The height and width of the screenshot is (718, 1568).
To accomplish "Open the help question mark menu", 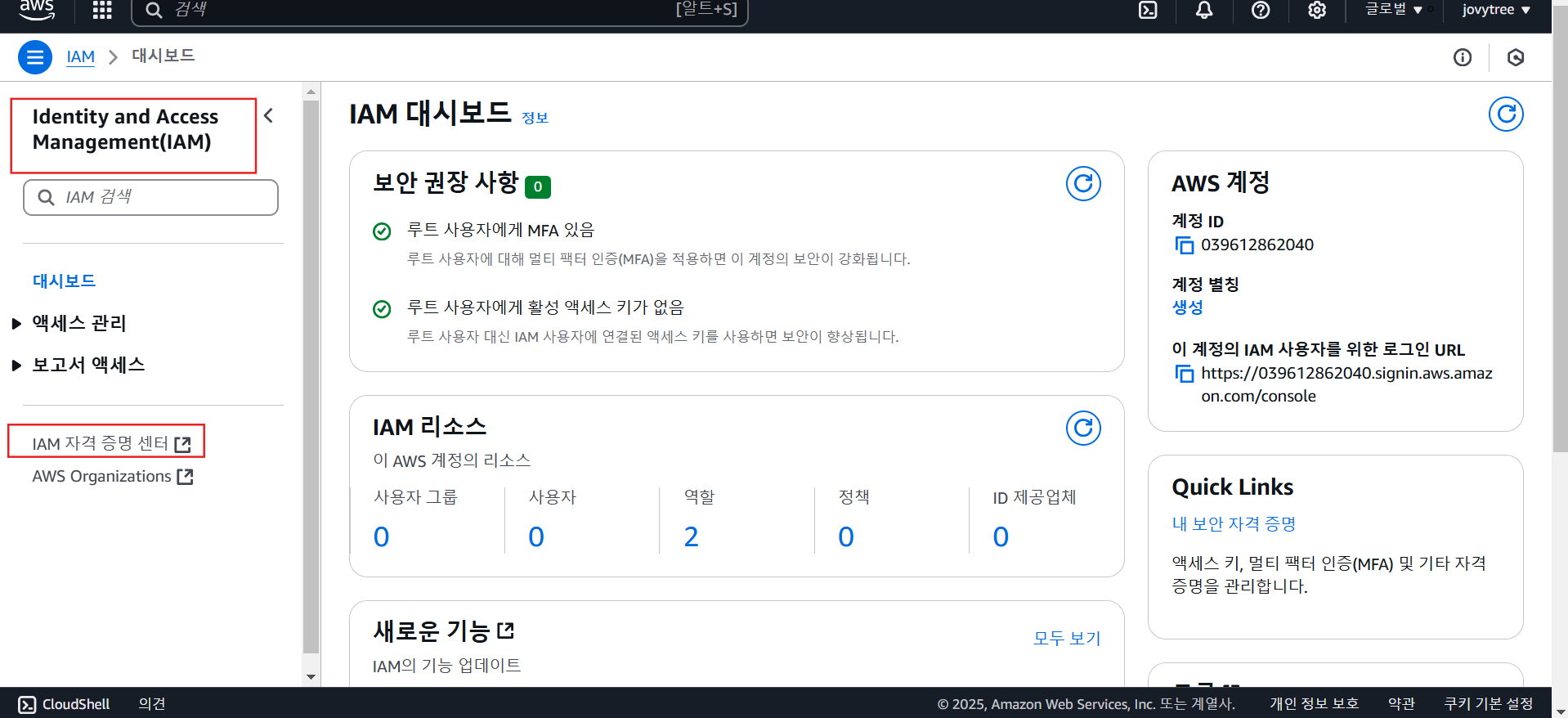I will coord(1261,10).
